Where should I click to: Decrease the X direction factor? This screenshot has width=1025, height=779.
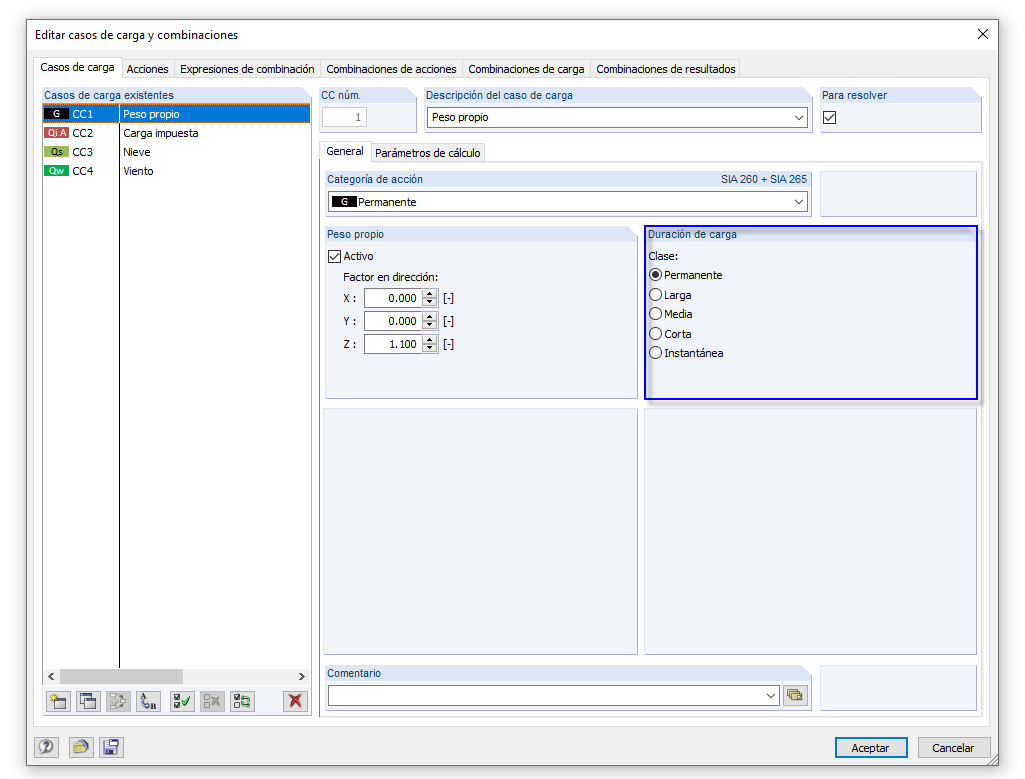pyautogui.click(x=429, y=302)
